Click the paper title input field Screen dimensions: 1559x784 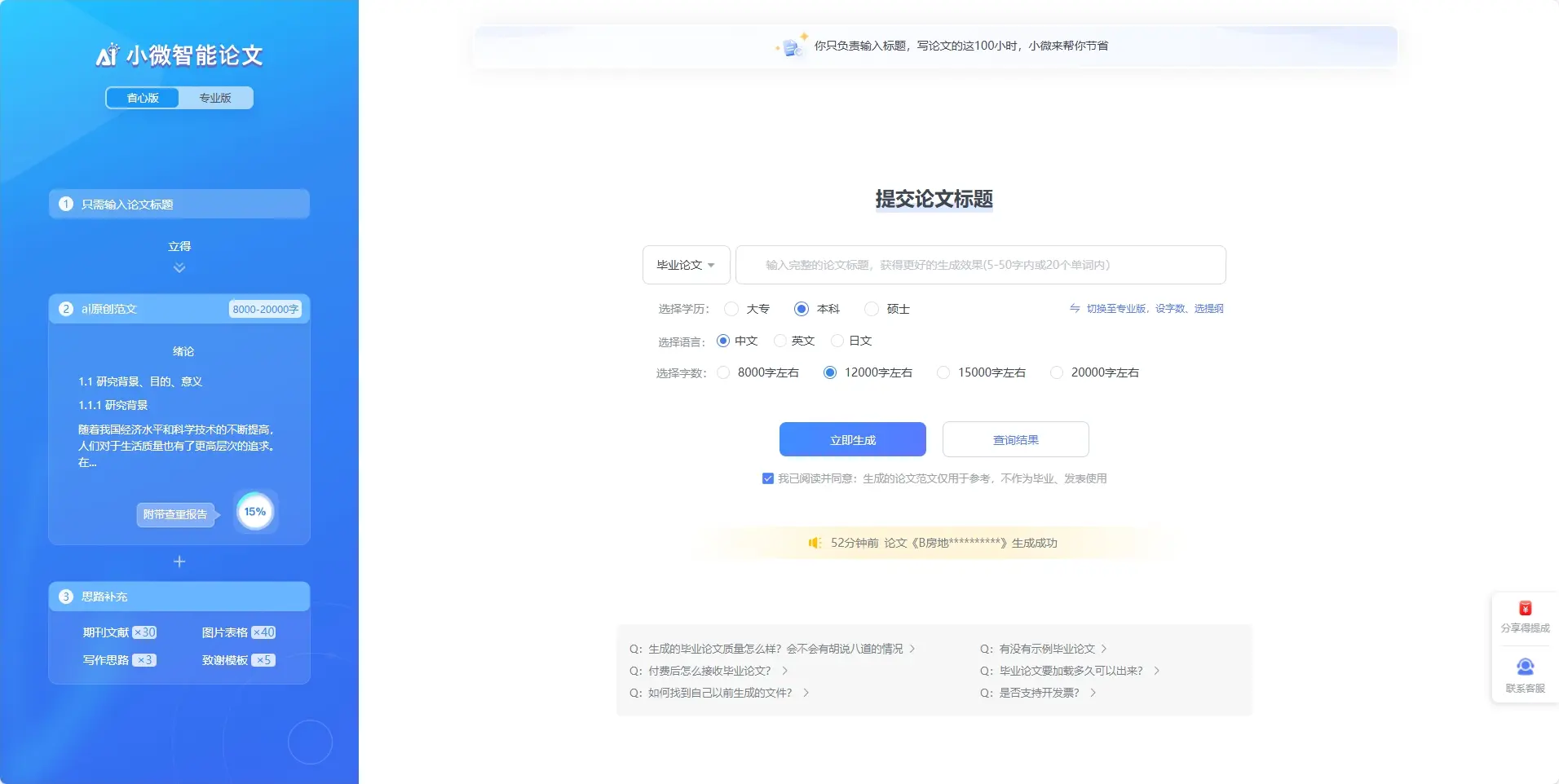978,264
